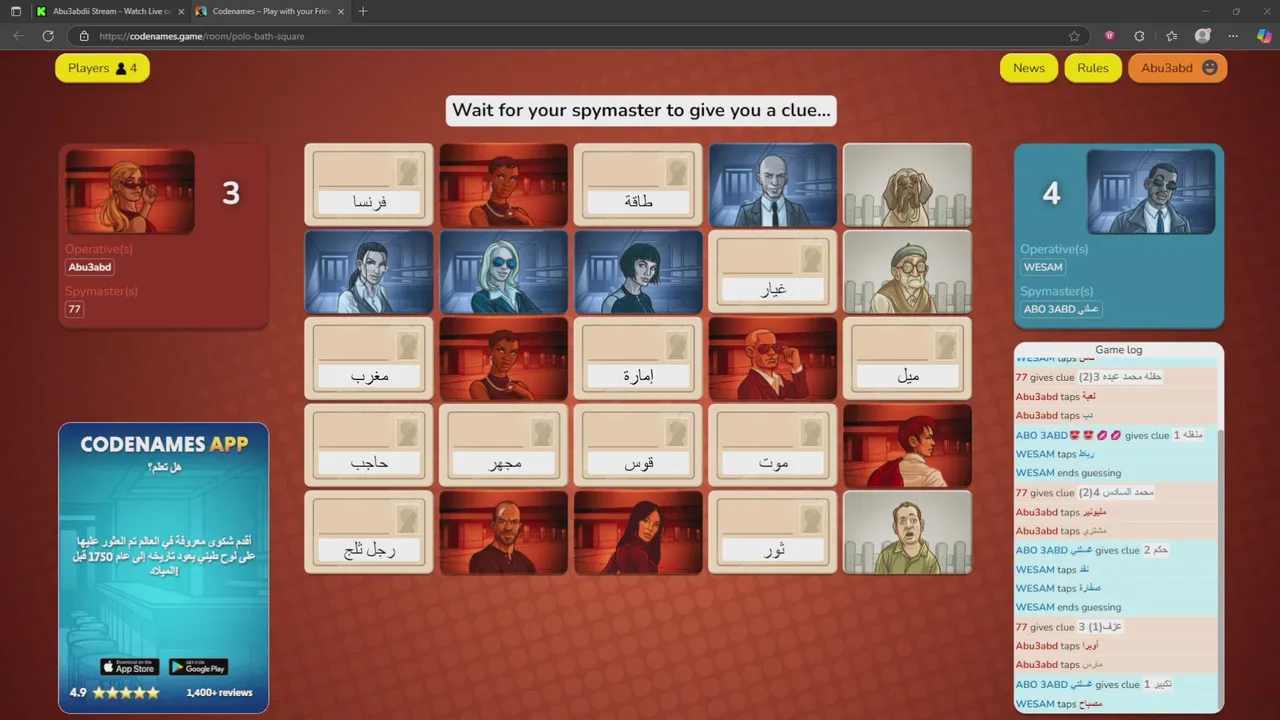Click the browser back arrow
1280x720 pixels.
click(18, 36)
